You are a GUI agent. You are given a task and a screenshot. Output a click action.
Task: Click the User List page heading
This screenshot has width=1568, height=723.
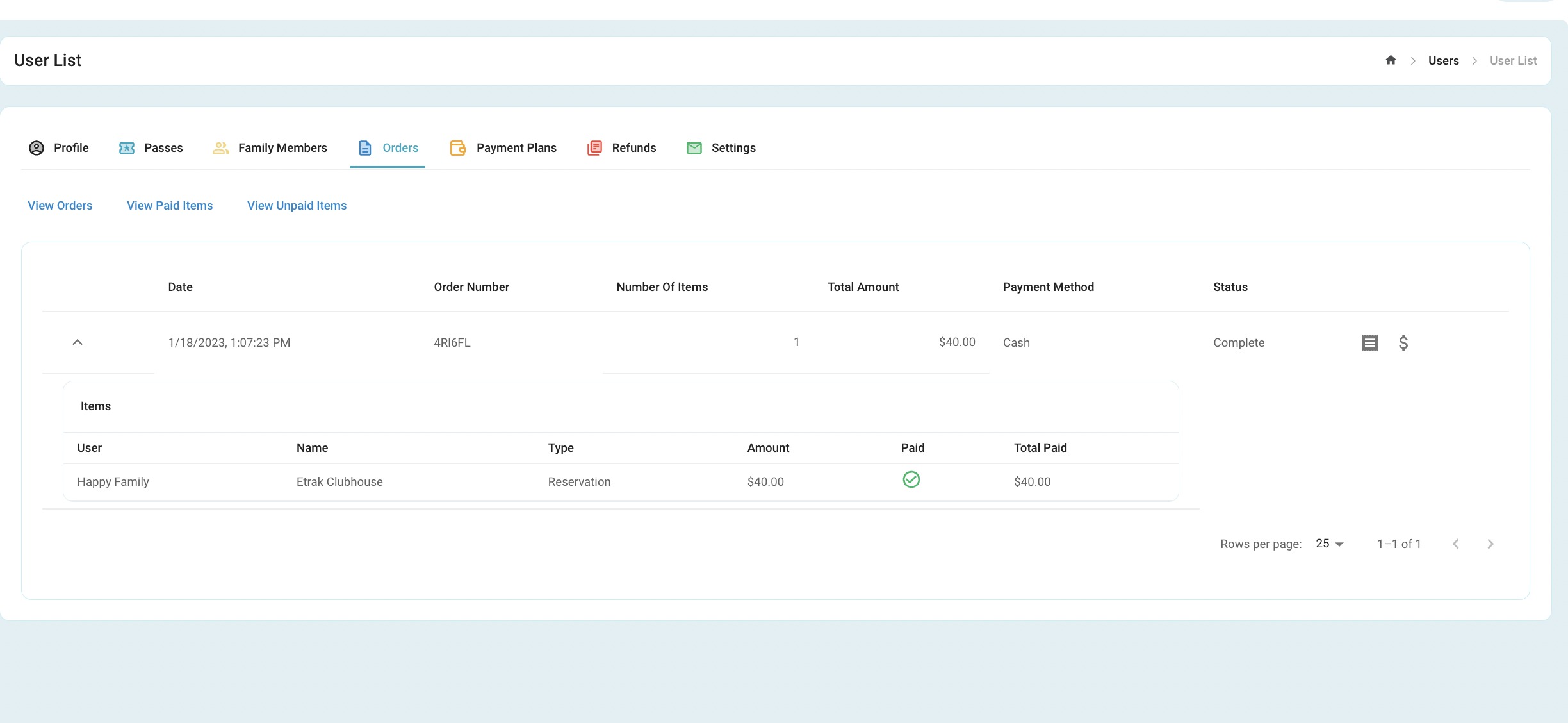point(48,60)
